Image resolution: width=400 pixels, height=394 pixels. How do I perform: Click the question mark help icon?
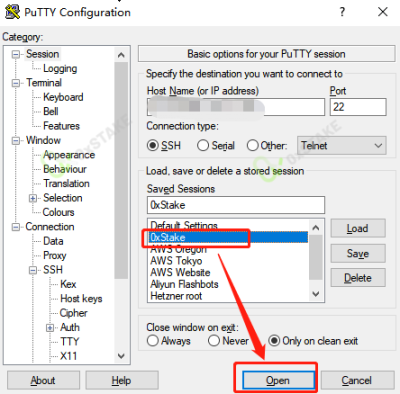click(x=342, y=12)
